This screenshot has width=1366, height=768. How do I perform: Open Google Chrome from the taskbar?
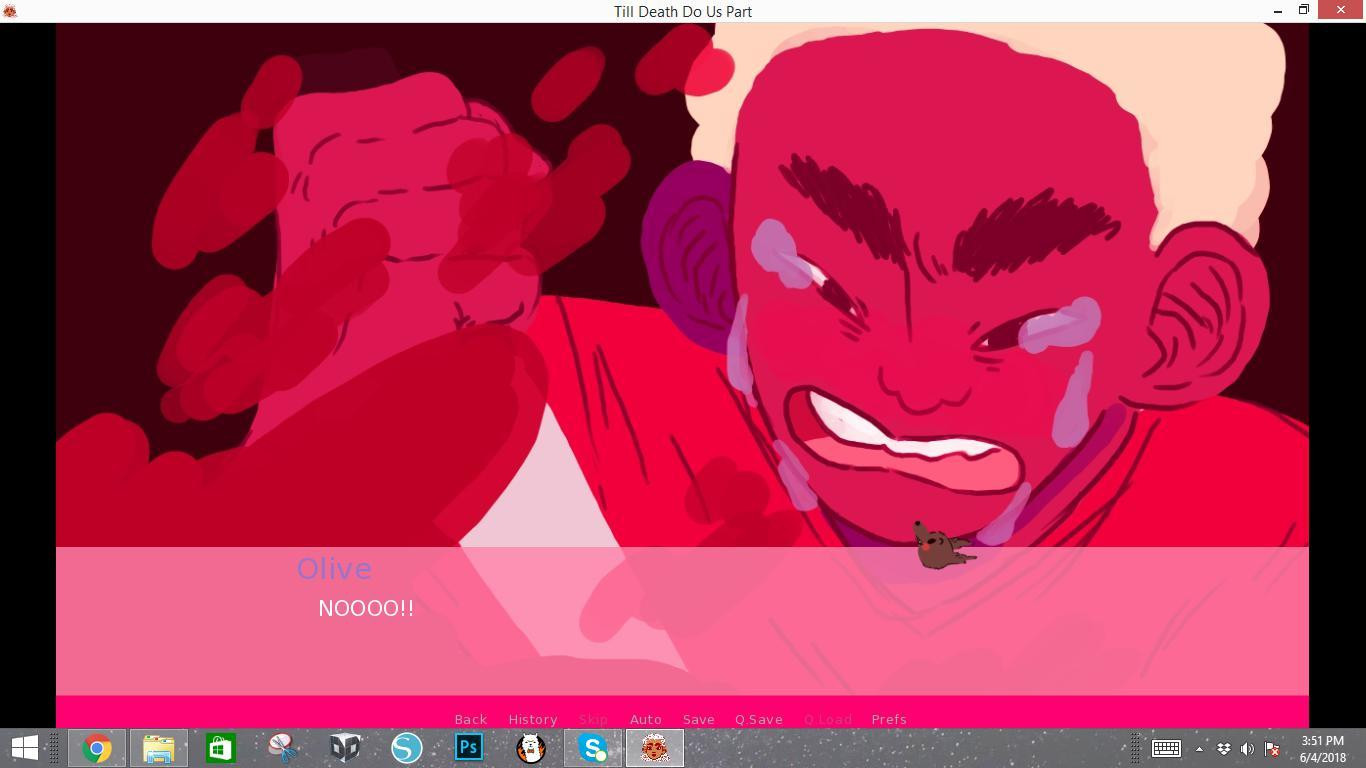[x=97, y=748]
